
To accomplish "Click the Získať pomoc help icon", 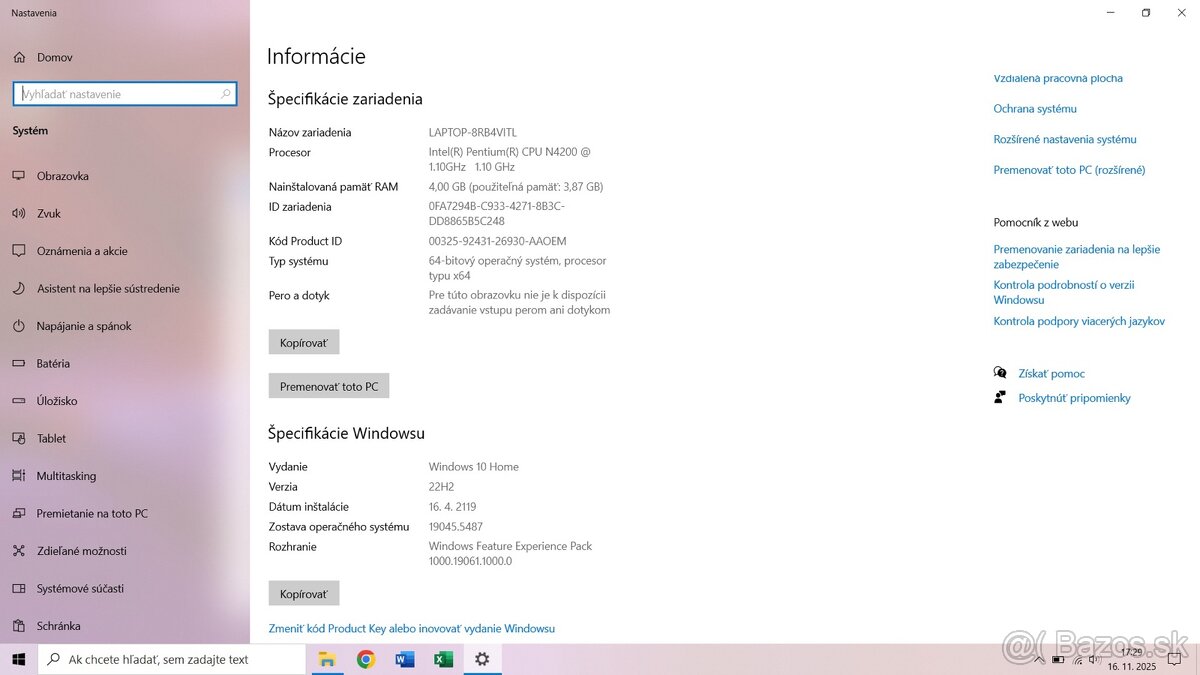I will point(1000,372).
